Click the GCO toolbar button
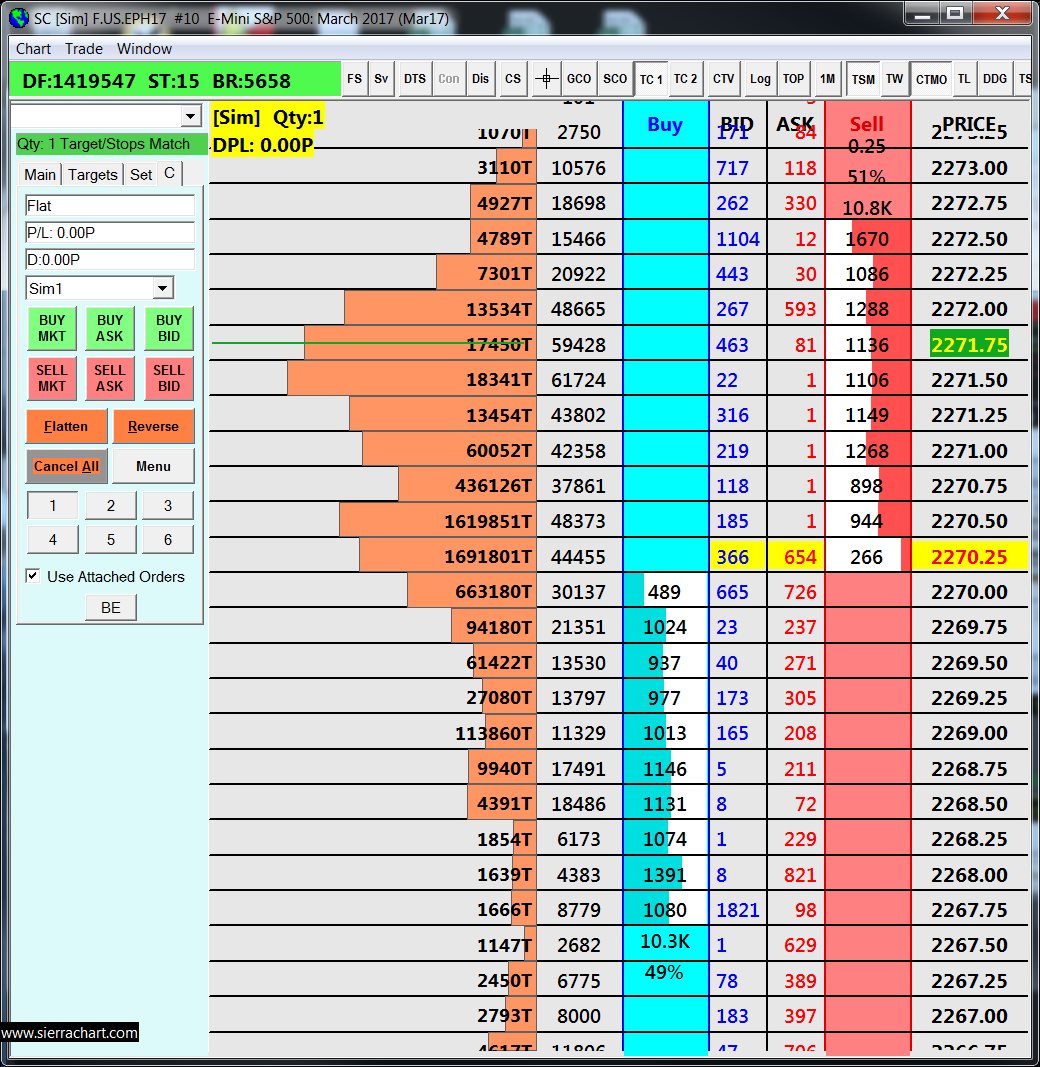1040x1067 pixels. coord(579,79)
